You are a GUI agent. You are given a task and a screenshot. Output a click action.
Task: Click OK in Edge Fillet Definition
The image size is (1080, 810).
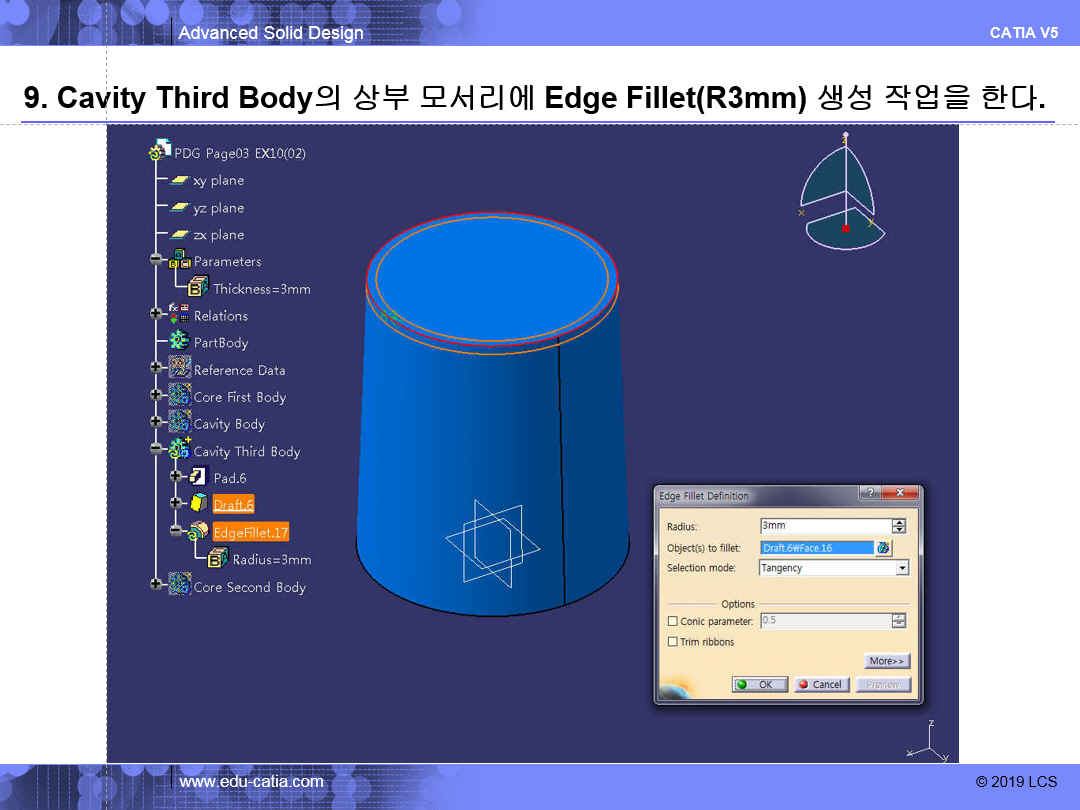759,685
